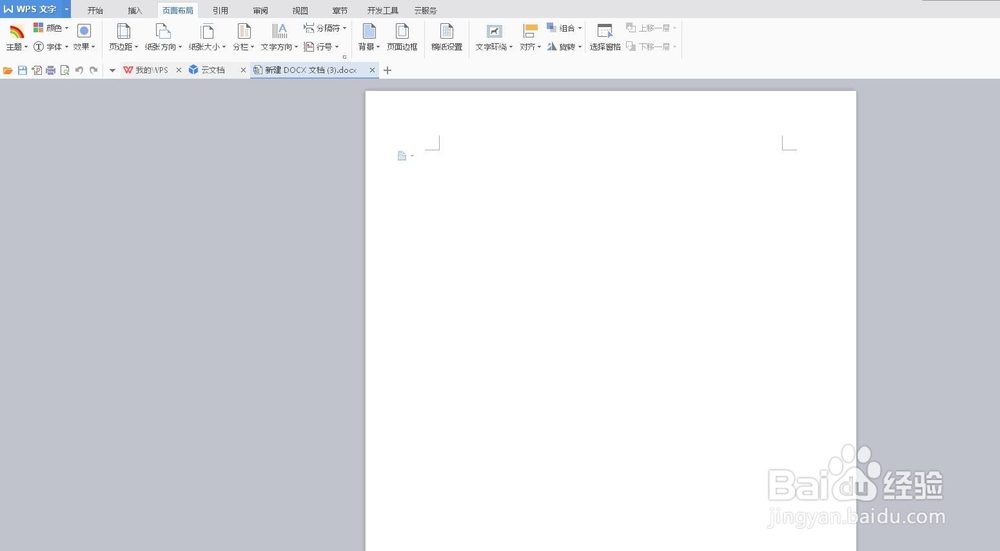This screenshot has width=1000, height=551.
Task: Open the 章节 ribbon tab
Action: (340, 10)
